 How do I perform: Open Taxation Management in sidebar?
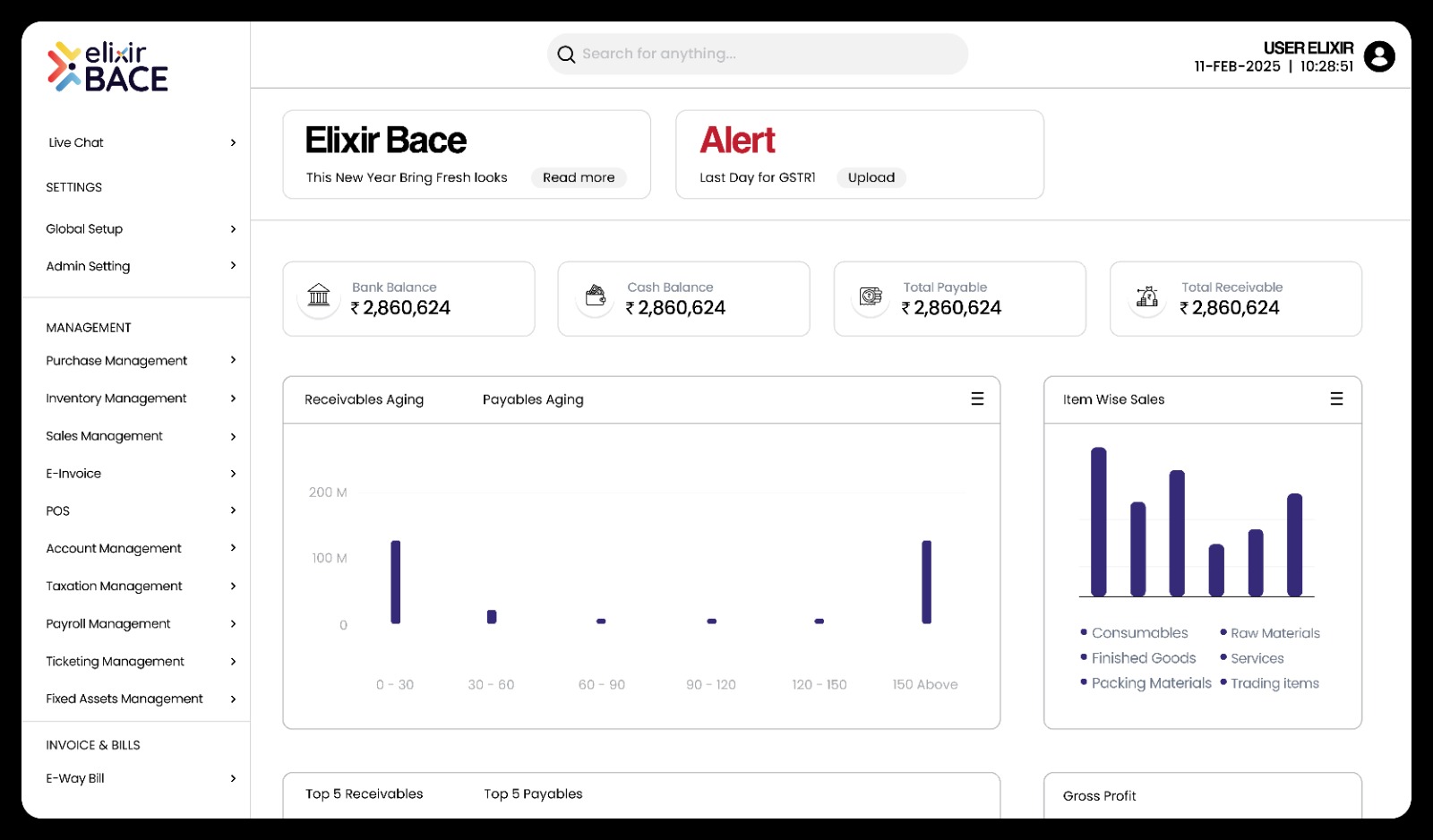[x=114, y=586]
